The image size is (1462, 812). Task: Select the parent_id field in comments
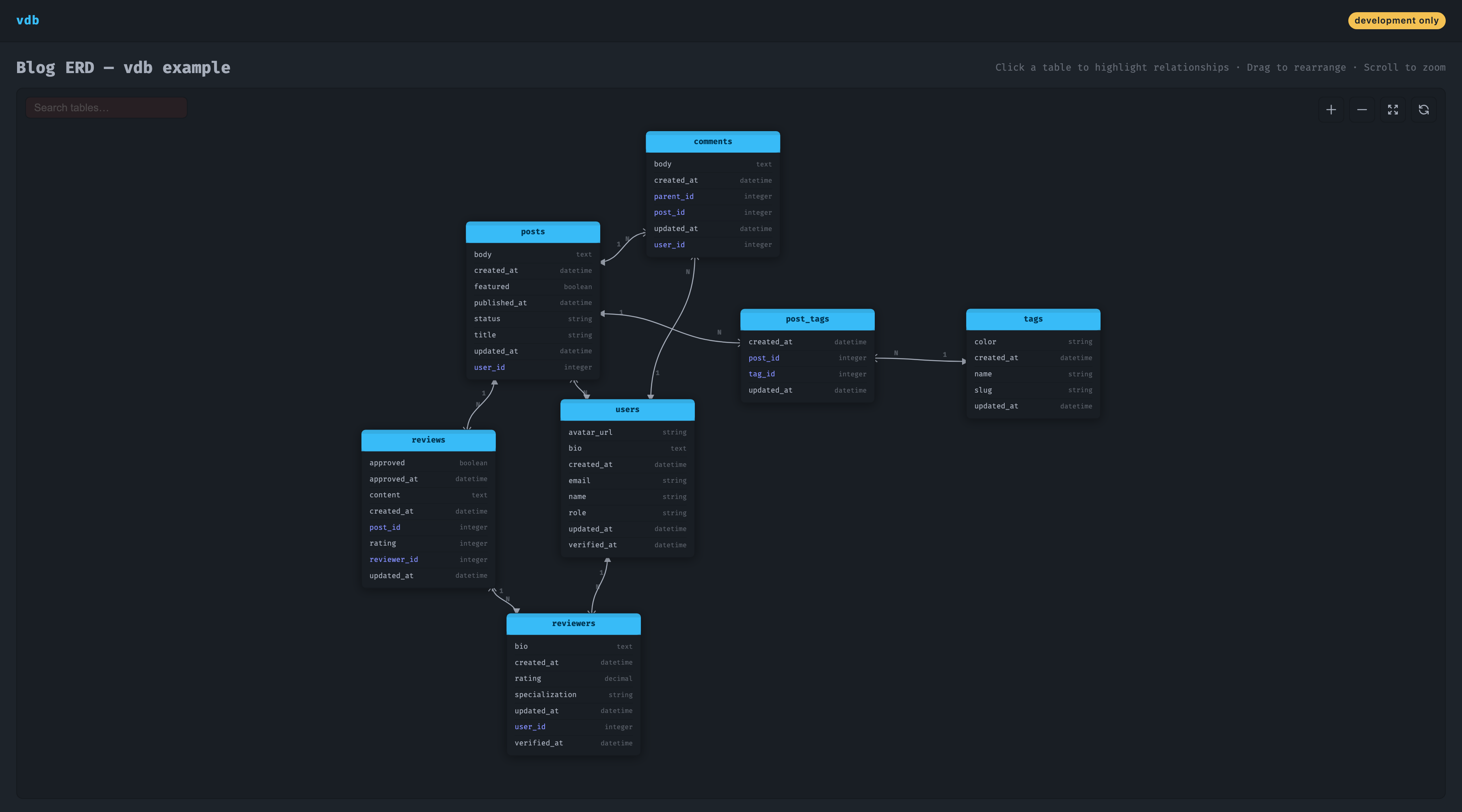[674, 197]
